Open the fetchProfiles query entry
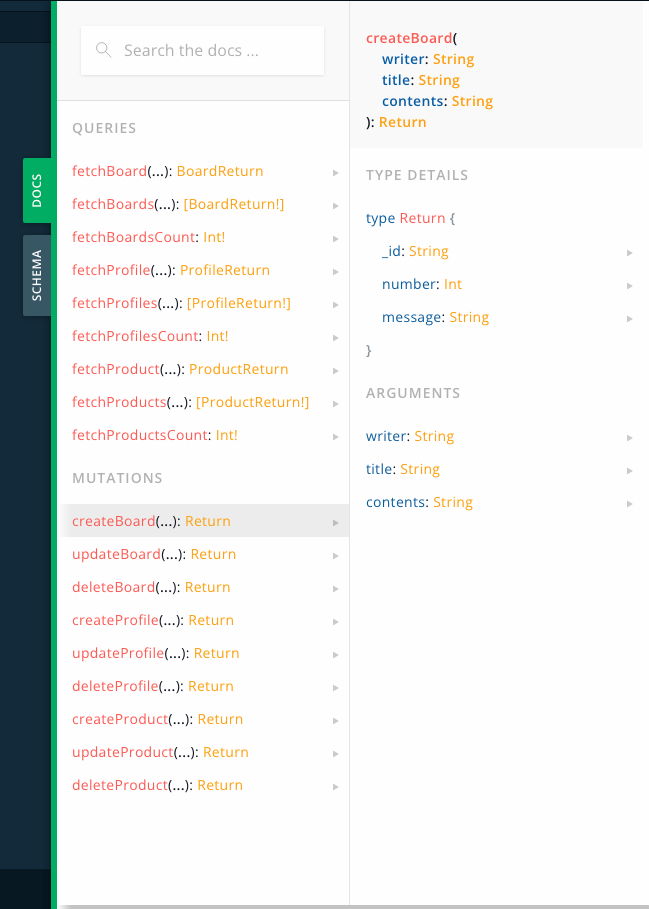 tap(205, 304)
